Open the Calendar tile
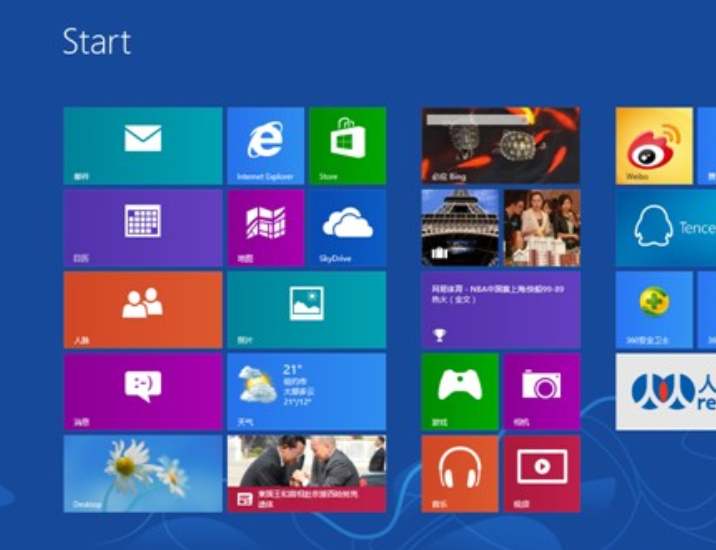Image resolution: width=716 pixels, height=550 pixels. point(143,228)
